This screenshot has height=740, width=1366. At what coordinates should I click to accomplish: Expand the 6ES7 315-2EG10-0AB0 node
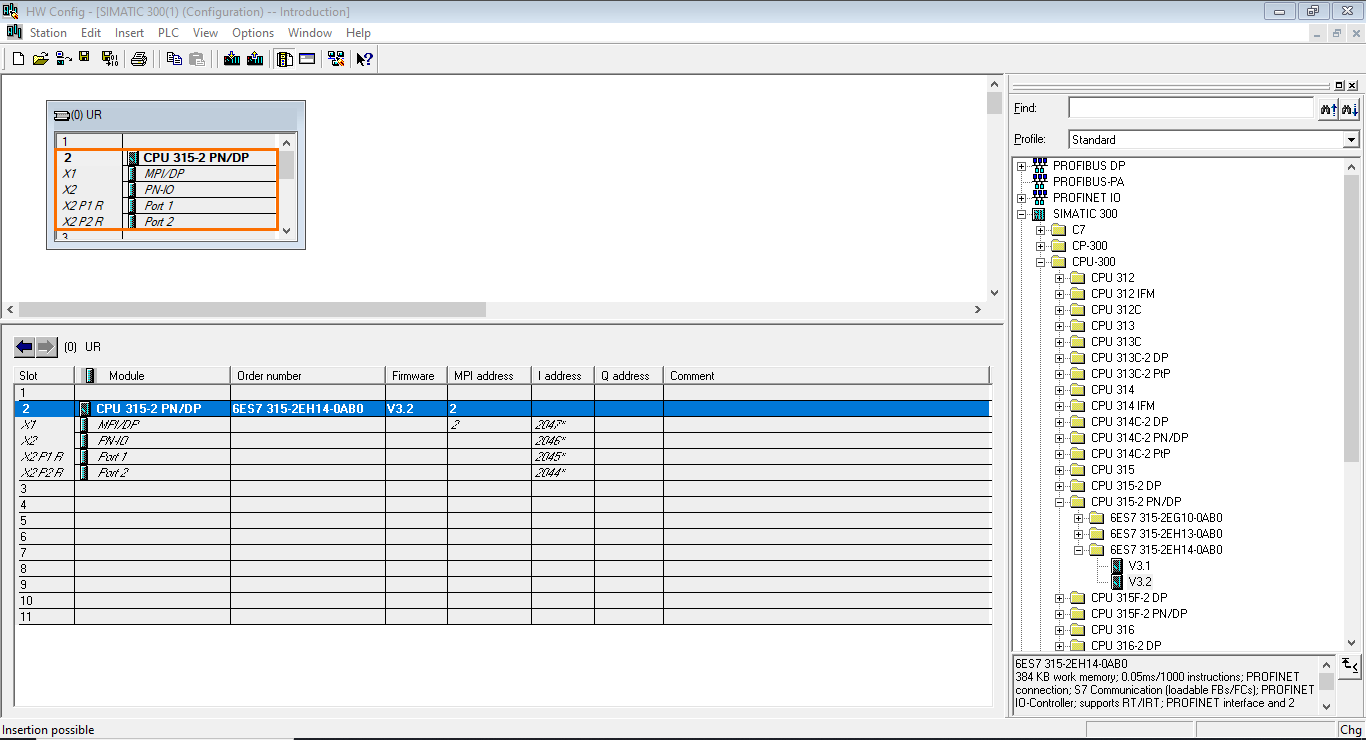pyautogui.click(x=1079, y=518)
